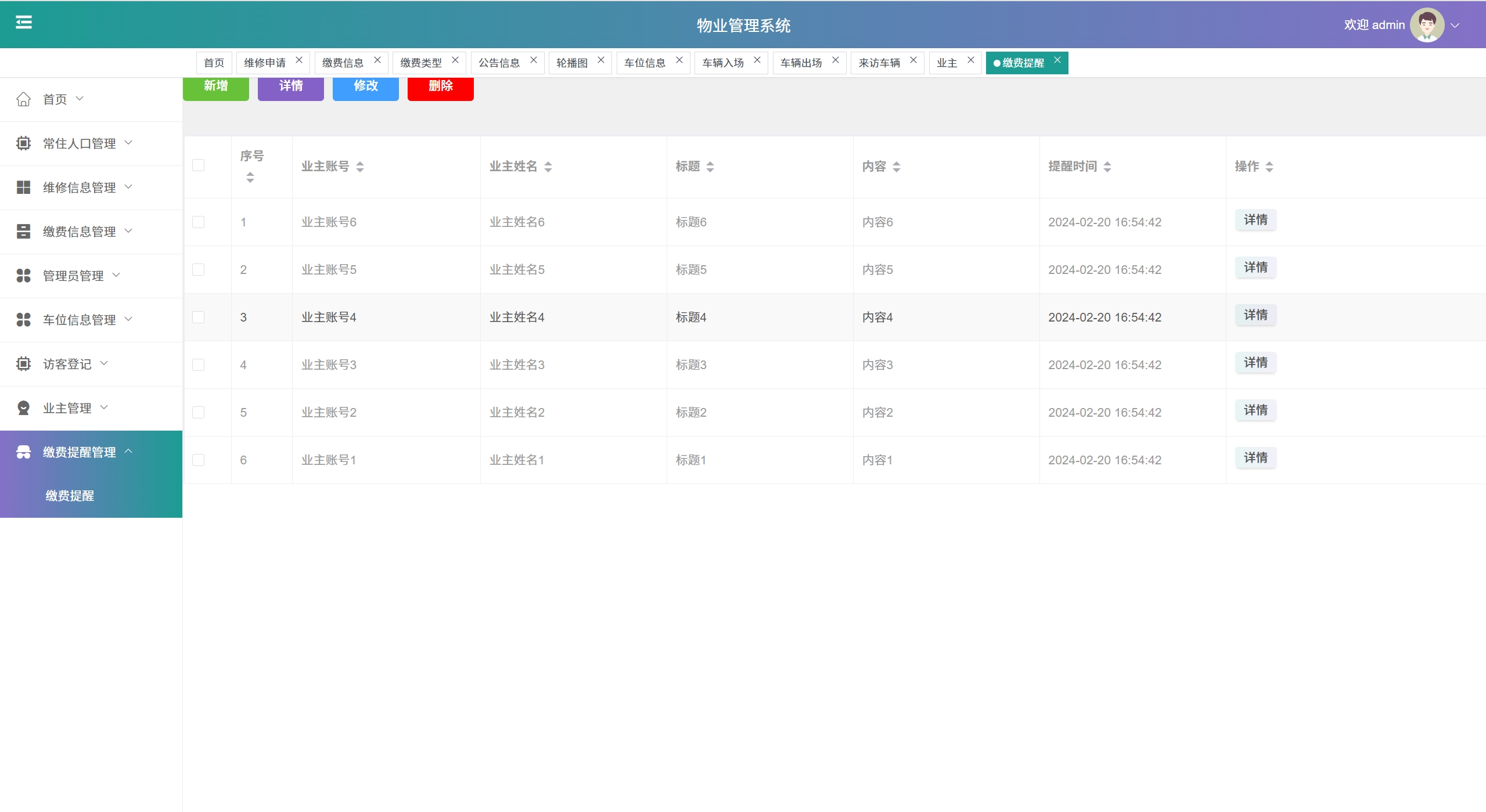Check the row for 业主账号6
Image resolution: width=1486 pixels, height=812 pixels.
198,222
